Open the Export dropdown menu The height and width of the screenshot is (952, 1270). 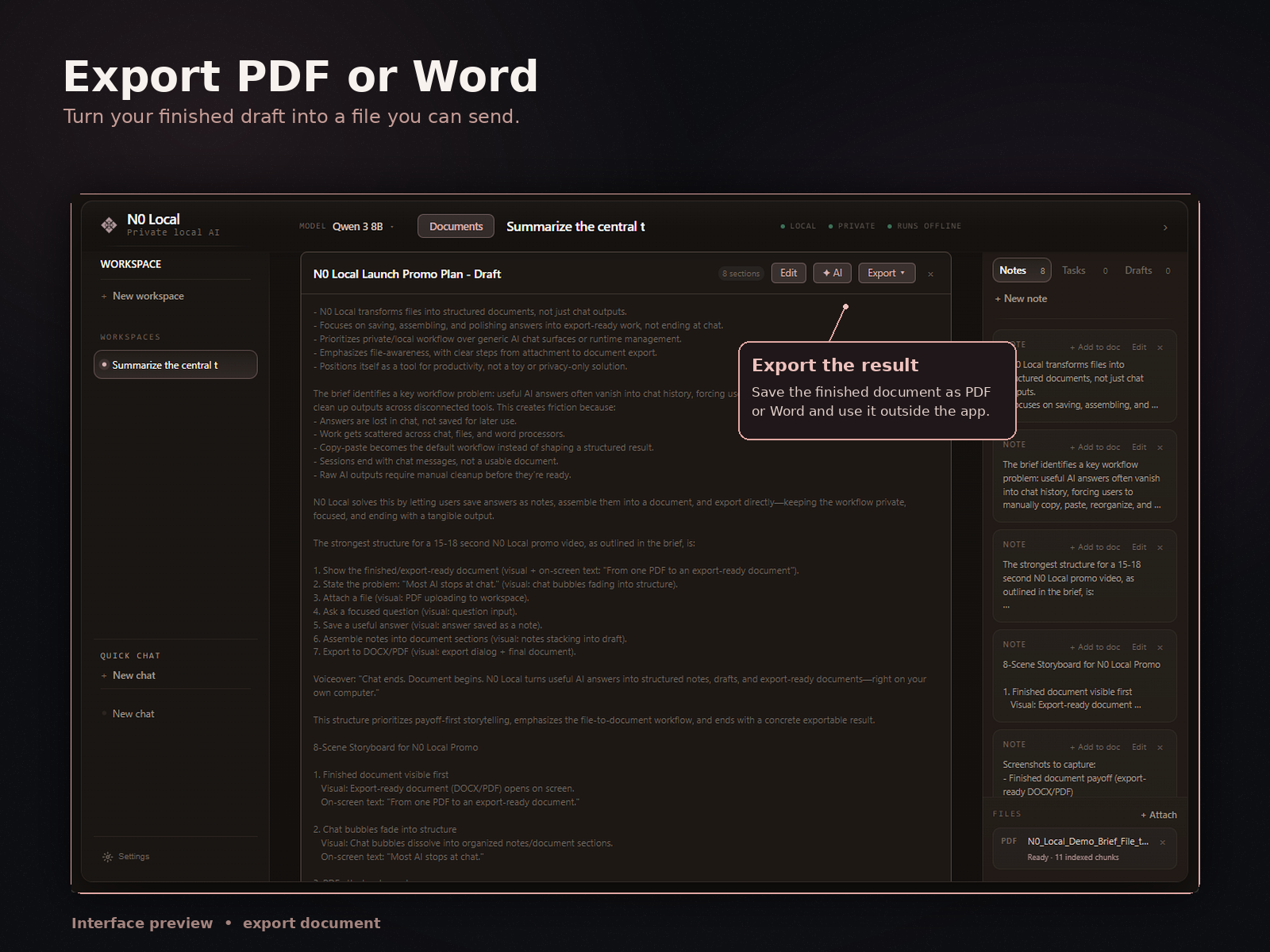coord(887,273)
